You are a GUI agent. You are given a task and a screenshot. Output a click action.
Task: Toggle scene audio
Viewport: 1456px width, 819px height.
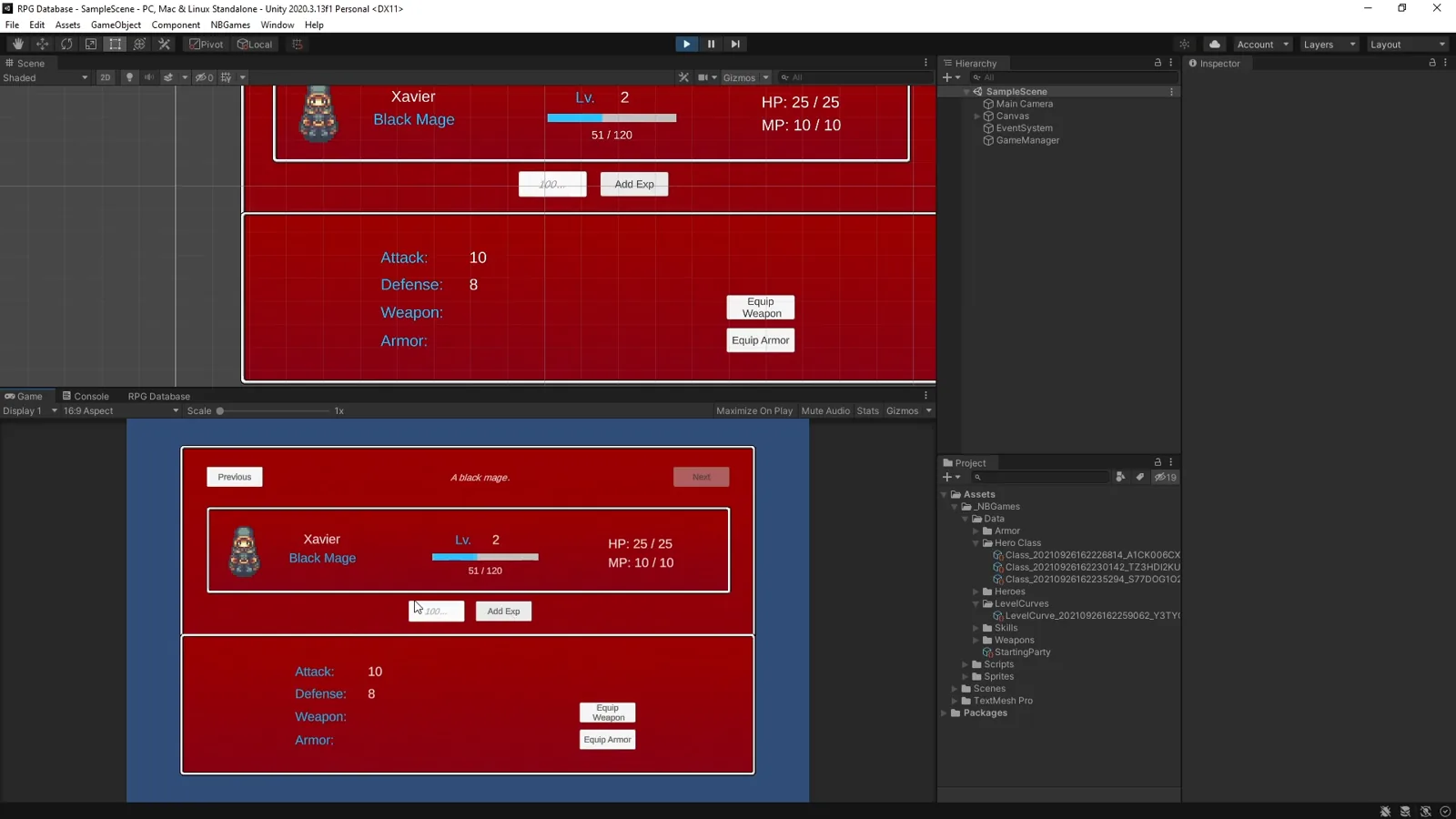pyautogui.click(x=148, y=77)
